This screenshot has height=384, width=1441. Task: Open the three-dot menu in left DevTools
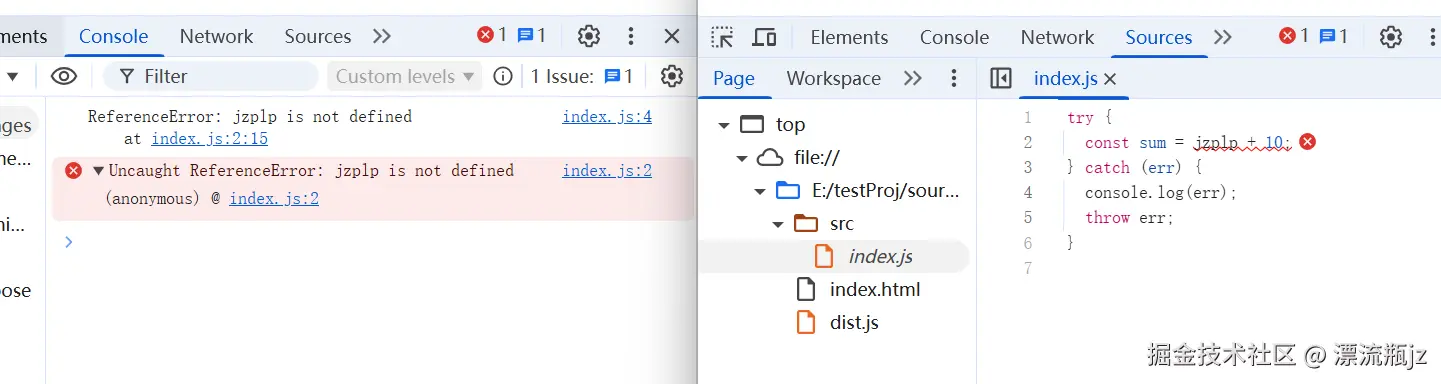coord(630,37)
